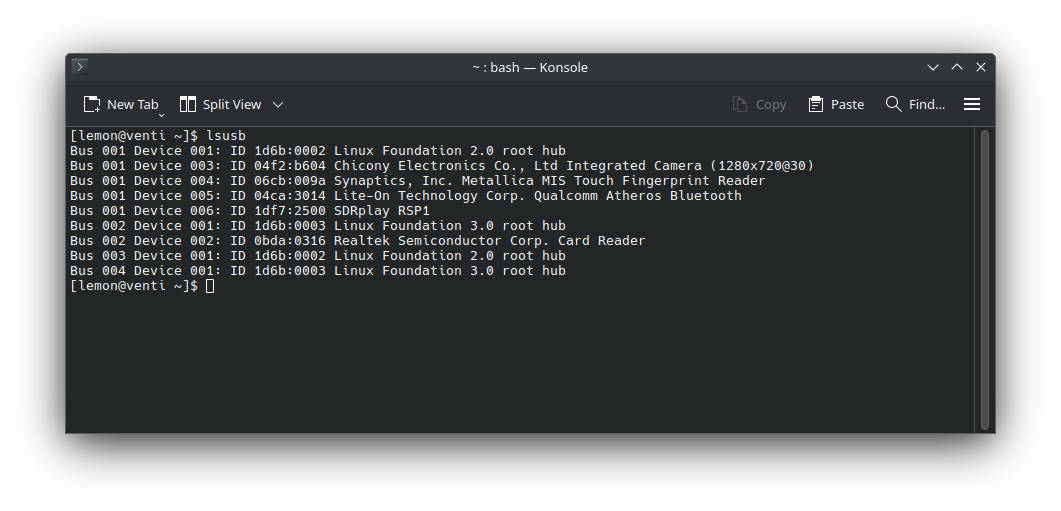The width and height of the screenshot is (1061, 511).
Task: Open the hamburger menu
Action: (x=972, y=104)
